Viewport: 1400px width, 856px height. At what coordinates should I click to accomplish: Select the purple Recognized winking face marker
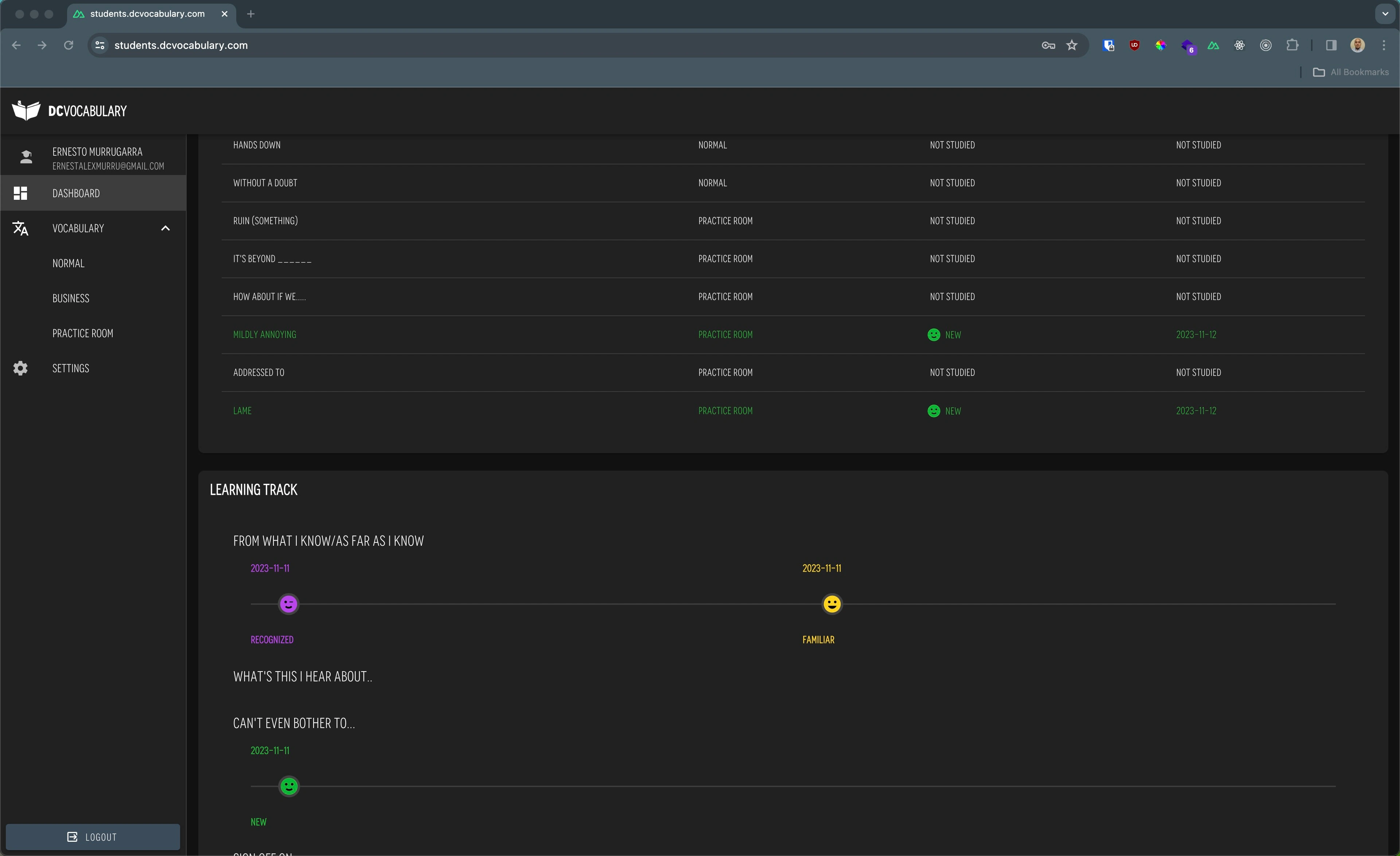[x=289, y=604]
